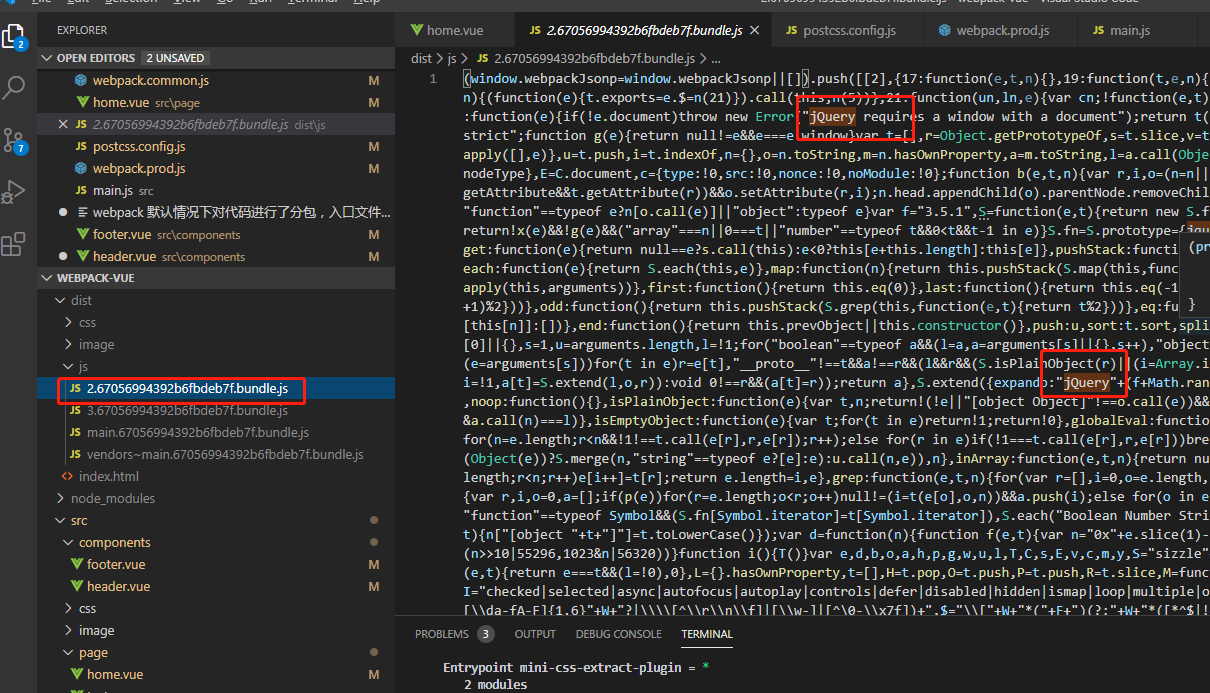Collapse the dist folder
Screen dimensions: 1210x693
[x=58, y=300]
